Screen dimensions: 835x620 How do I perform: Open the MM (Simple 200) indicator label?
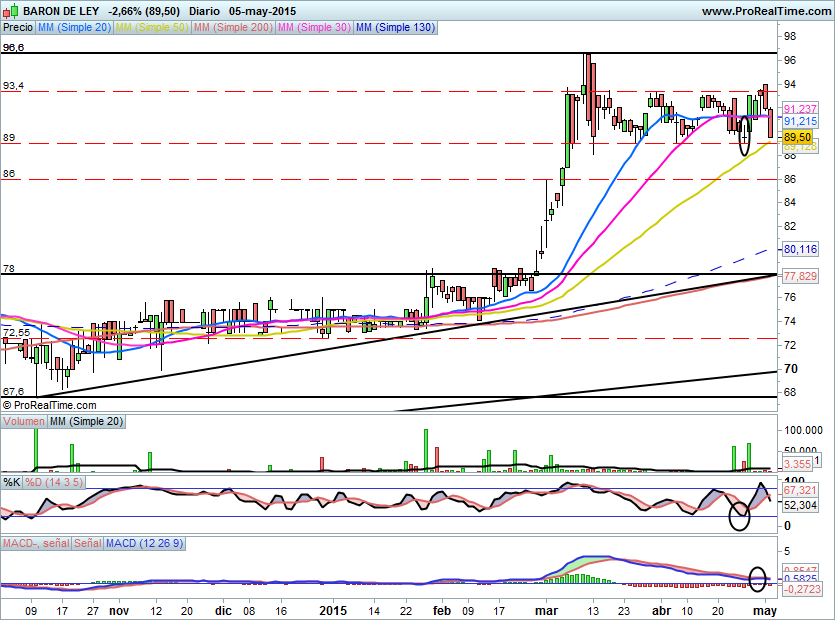click(233, 27)
